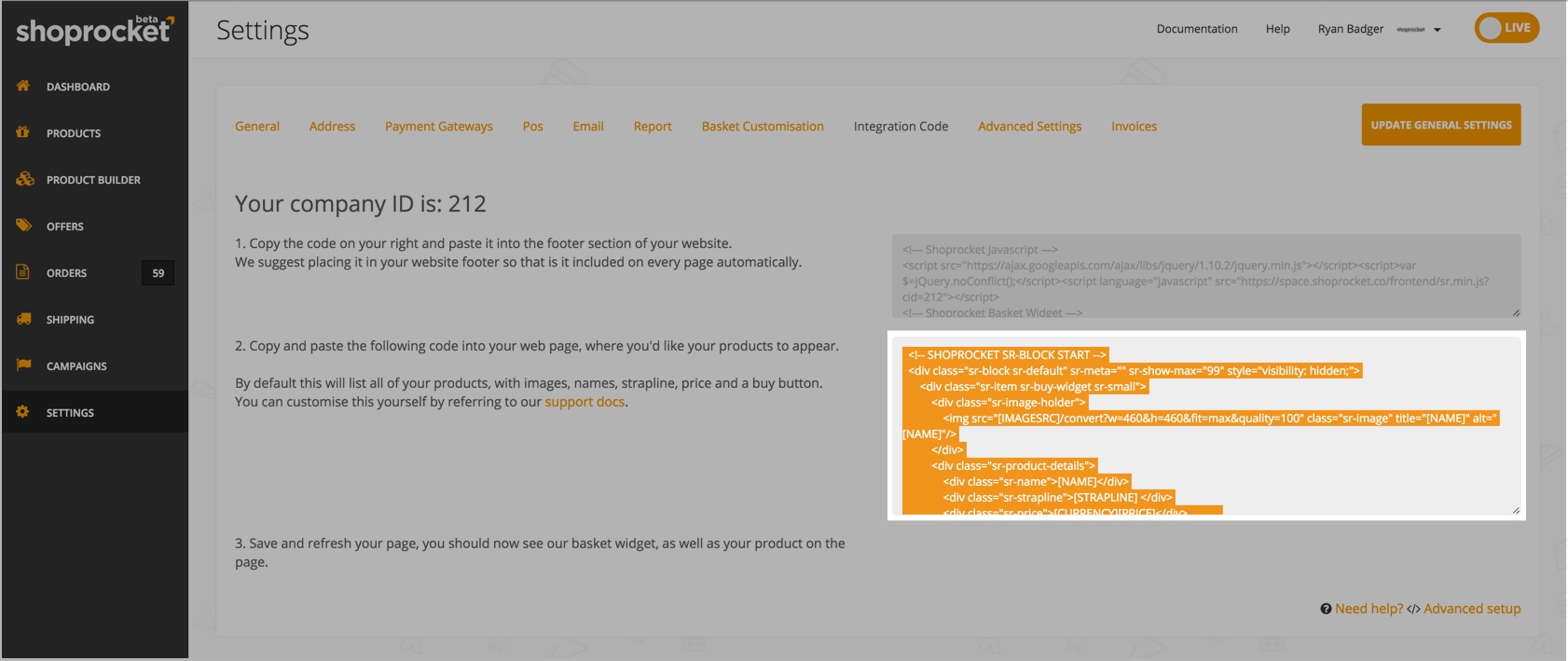Click the Dashboard home icon
The image size is (1568, 661).
(x=23, y=86)
